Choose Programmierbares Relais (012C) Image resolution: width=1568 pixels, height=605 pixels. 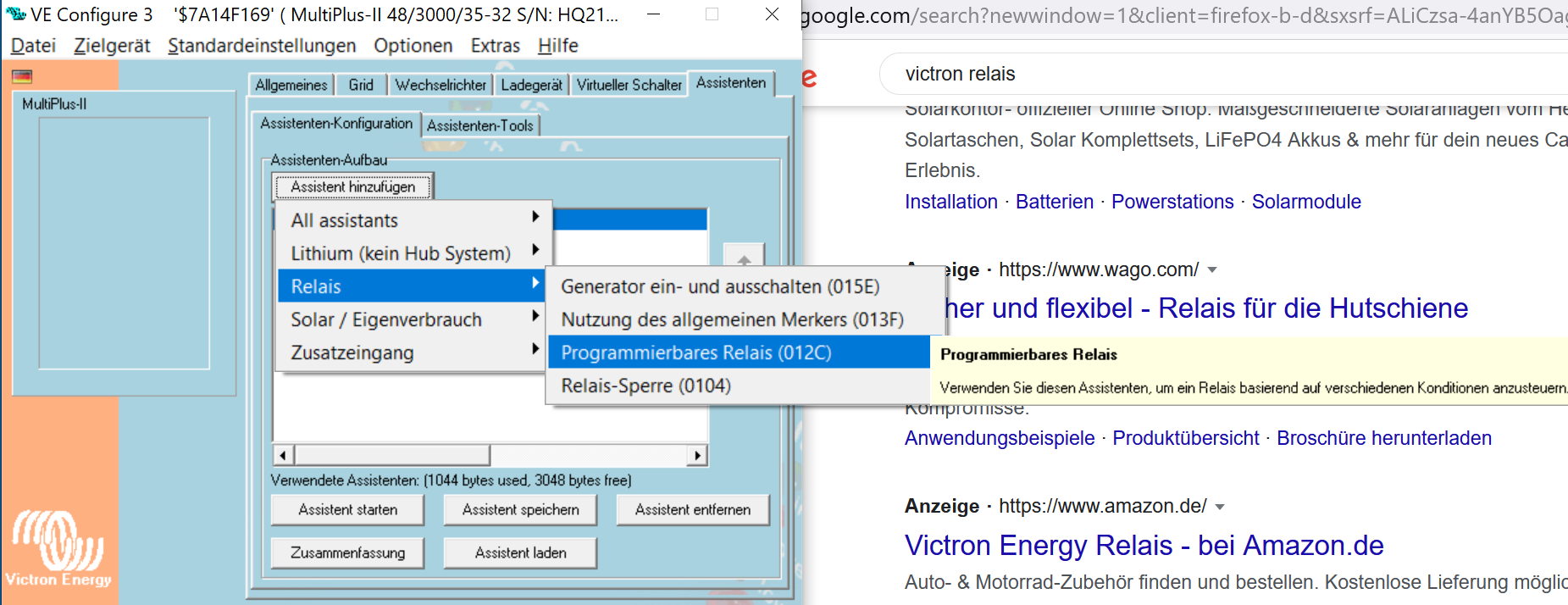[739, 352]
